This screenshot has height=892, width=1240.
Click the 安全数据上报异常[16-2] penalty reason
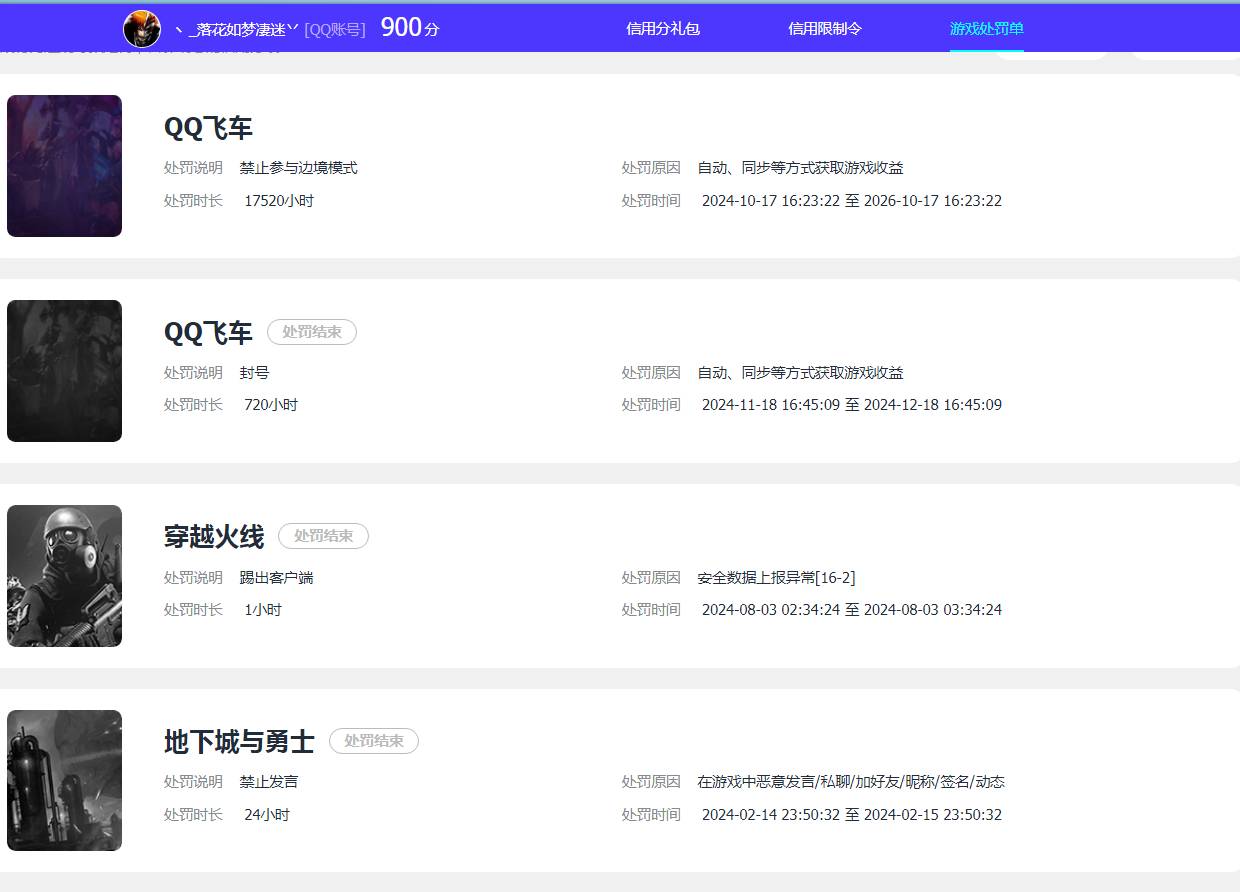click(x=776, y=578)
